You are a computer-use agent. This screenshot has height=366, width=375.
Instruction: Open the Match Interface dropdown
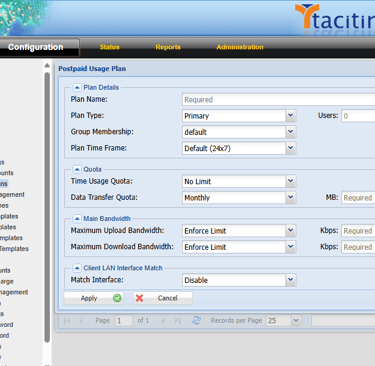(291, 280)
